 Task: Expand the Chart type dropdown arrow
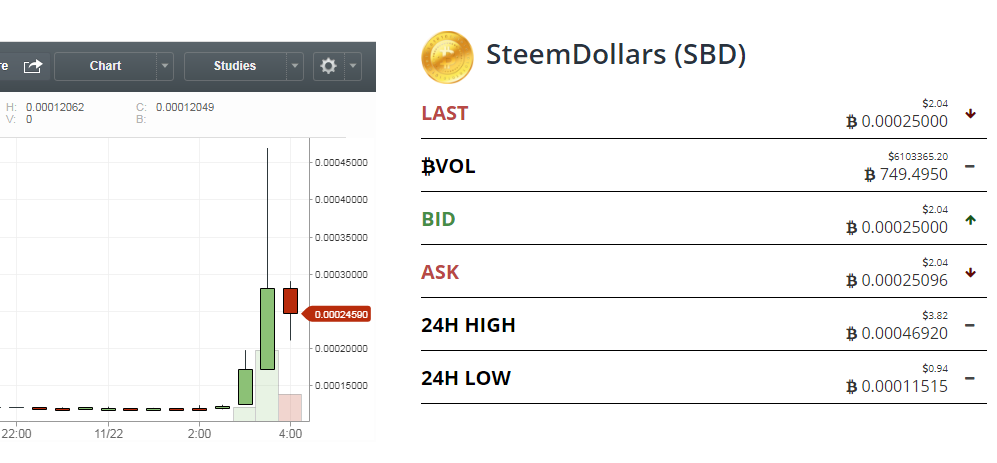coord(165,66)
